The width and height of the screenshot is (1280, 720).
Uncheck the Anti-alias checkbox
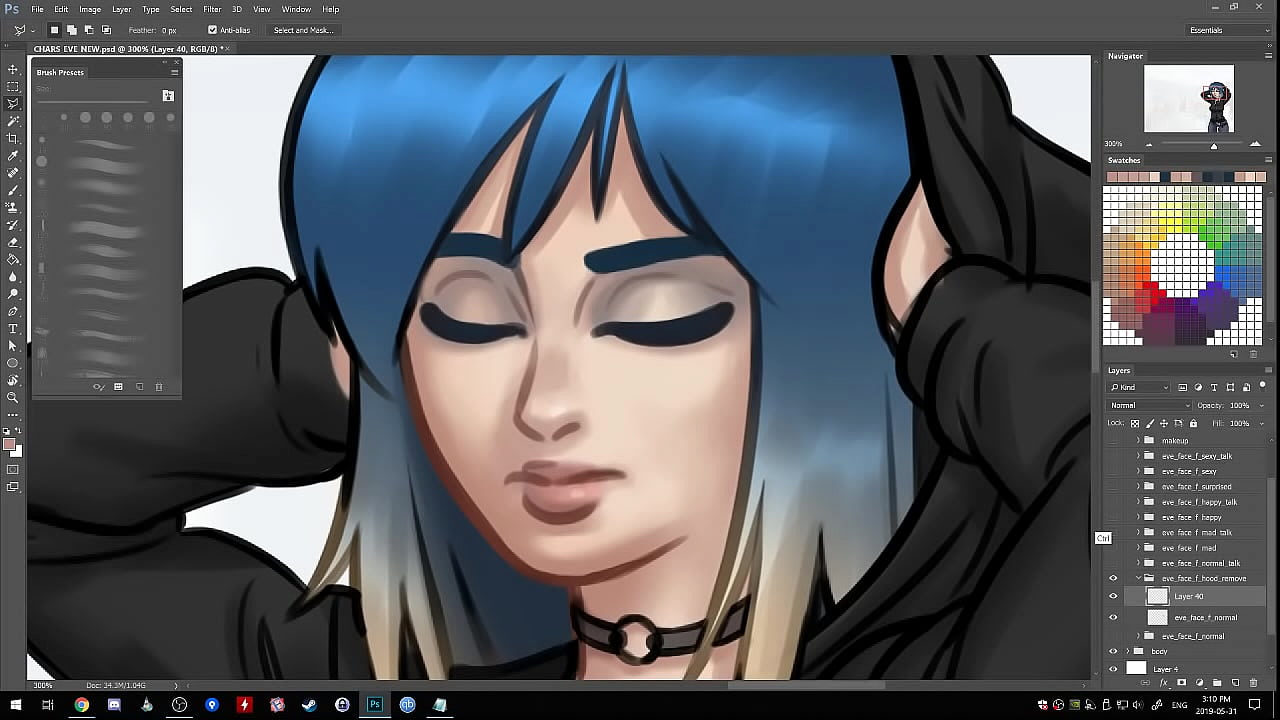point(212,30)
